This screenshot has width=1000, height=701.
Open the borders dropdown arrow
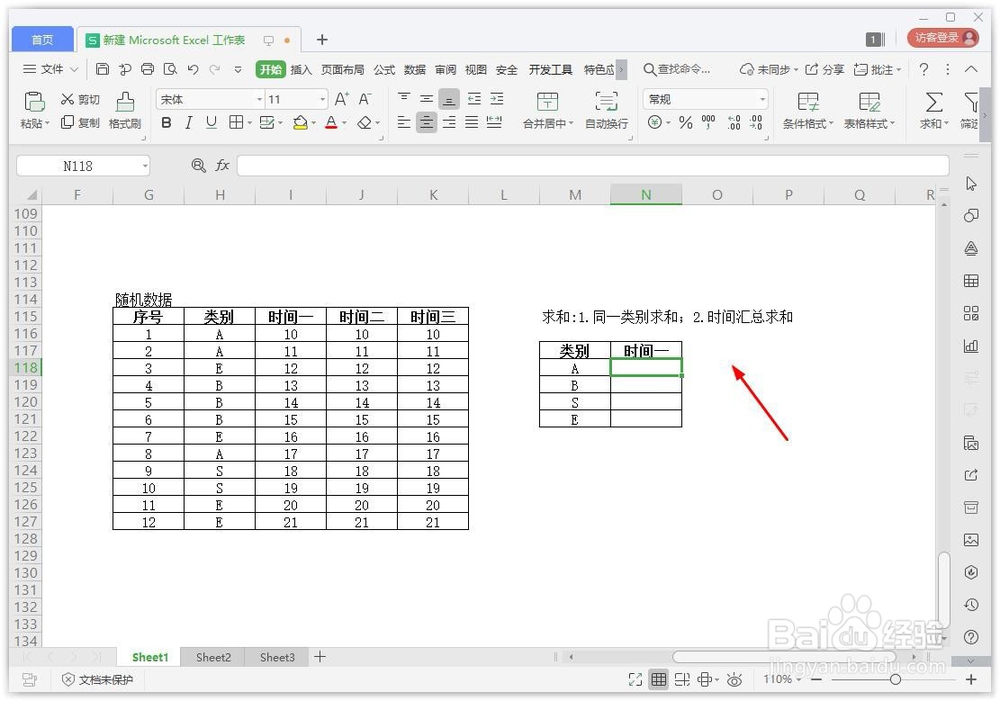250,123
